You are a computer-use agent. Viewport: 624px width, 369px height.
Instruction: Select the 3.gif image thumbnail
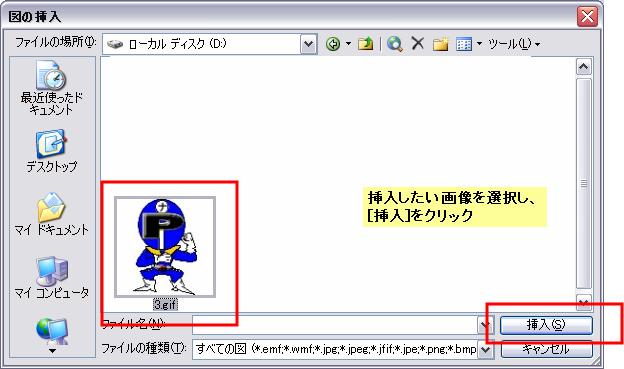(165, 247)
